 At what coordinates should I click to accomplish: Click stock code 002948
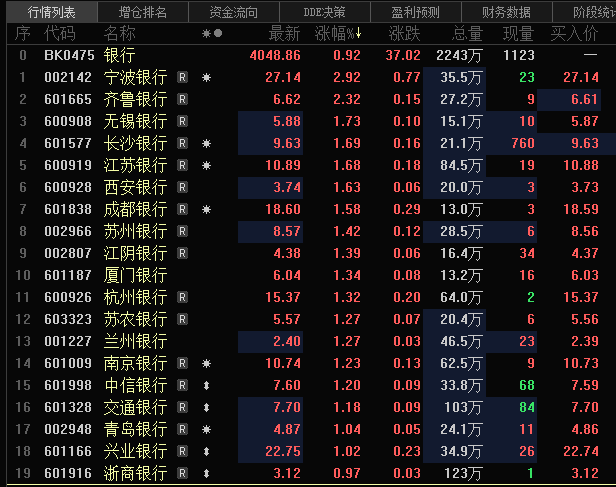(68, 429)
